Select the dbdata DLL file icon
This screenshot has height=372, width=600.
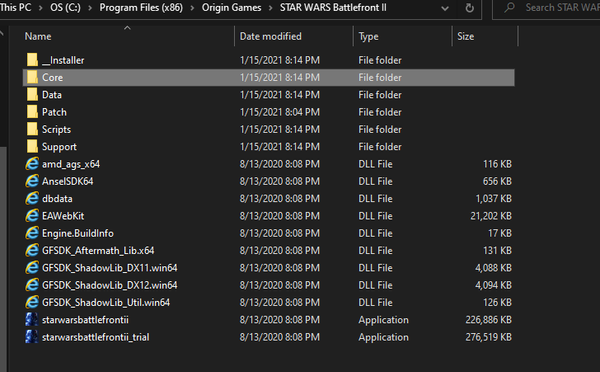click(32, 199)
